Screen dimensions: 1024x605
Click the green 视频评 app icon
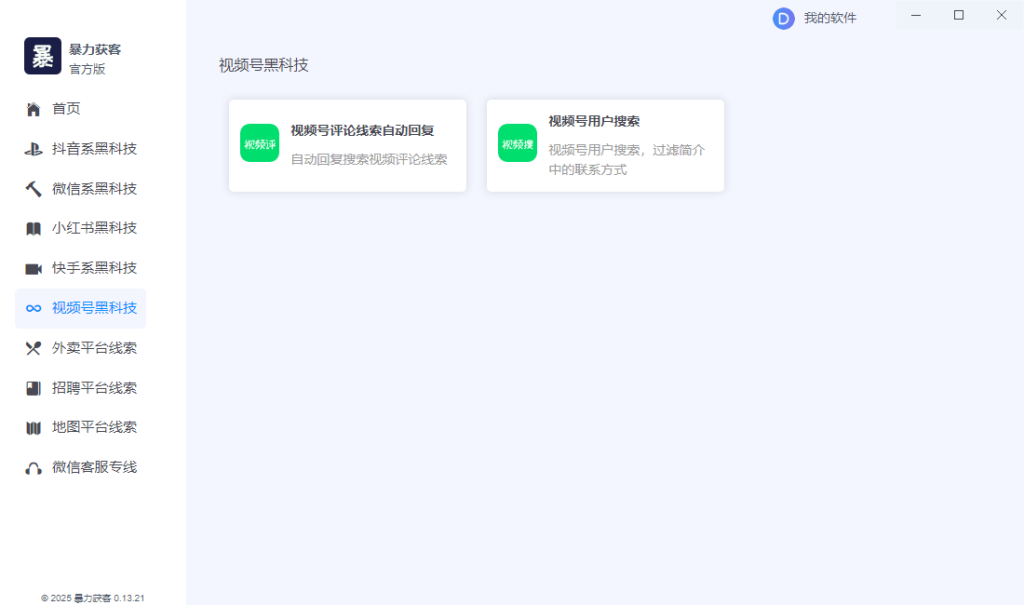(259, 143)
